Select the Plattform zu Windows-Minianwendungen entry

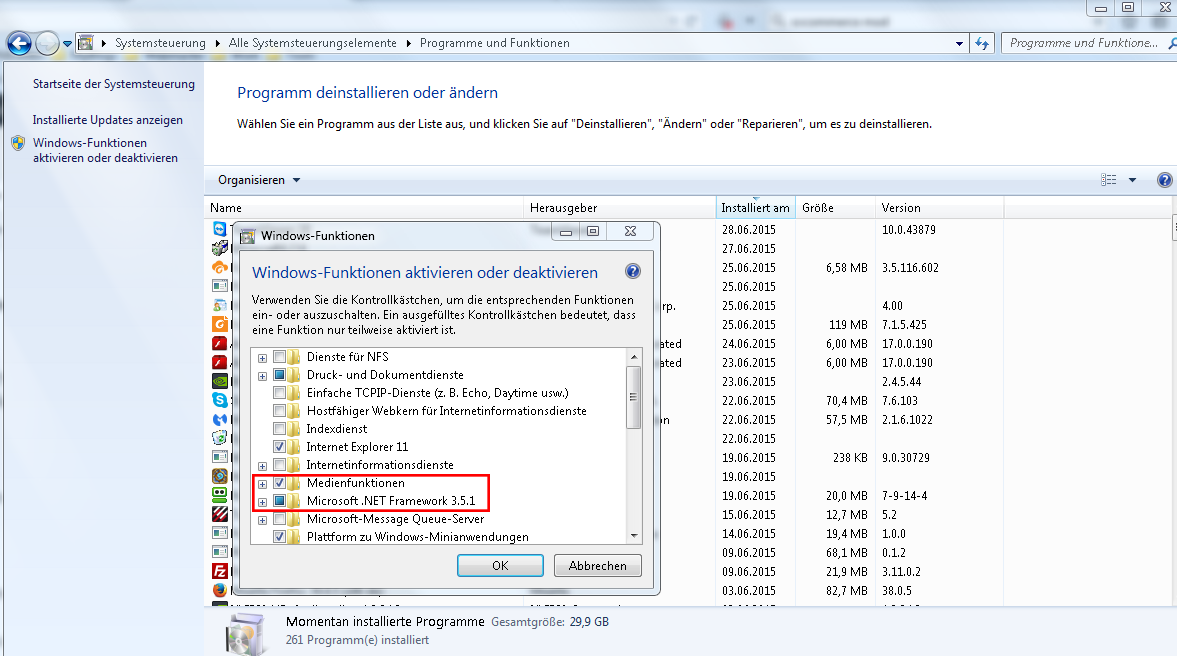tap(417, 537)
